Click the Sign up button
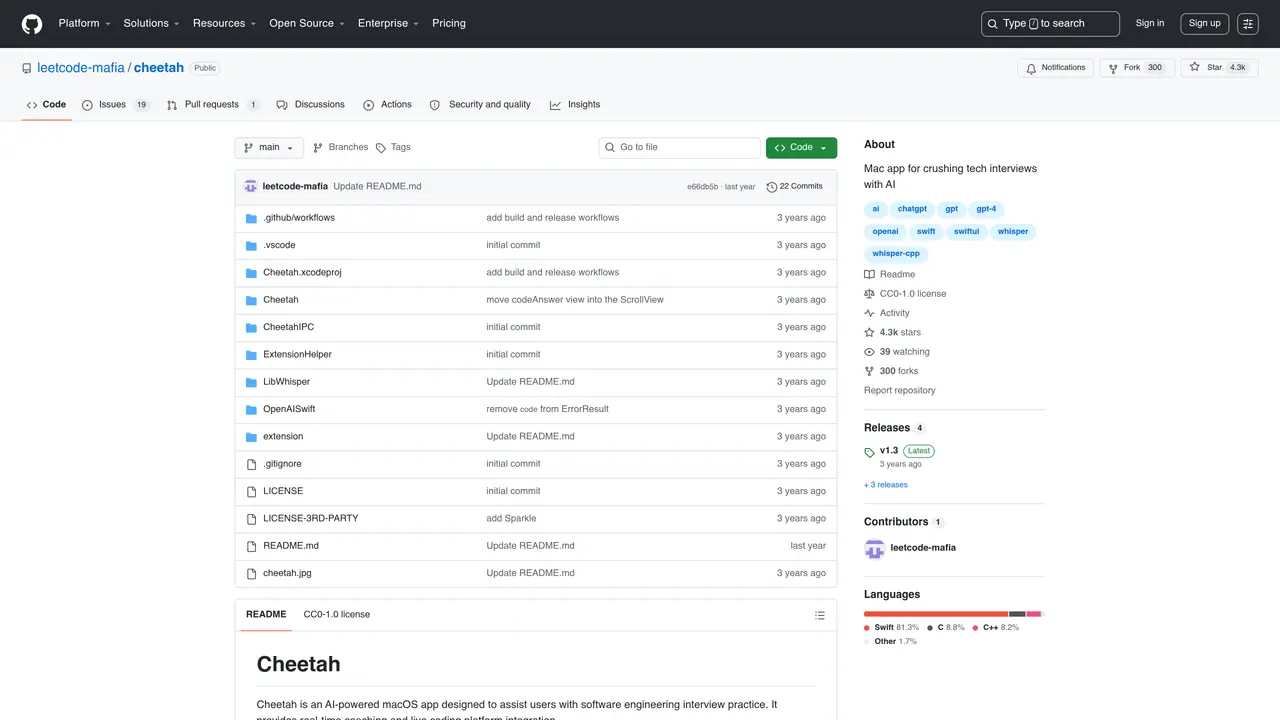 click(x=1204, y=23)
